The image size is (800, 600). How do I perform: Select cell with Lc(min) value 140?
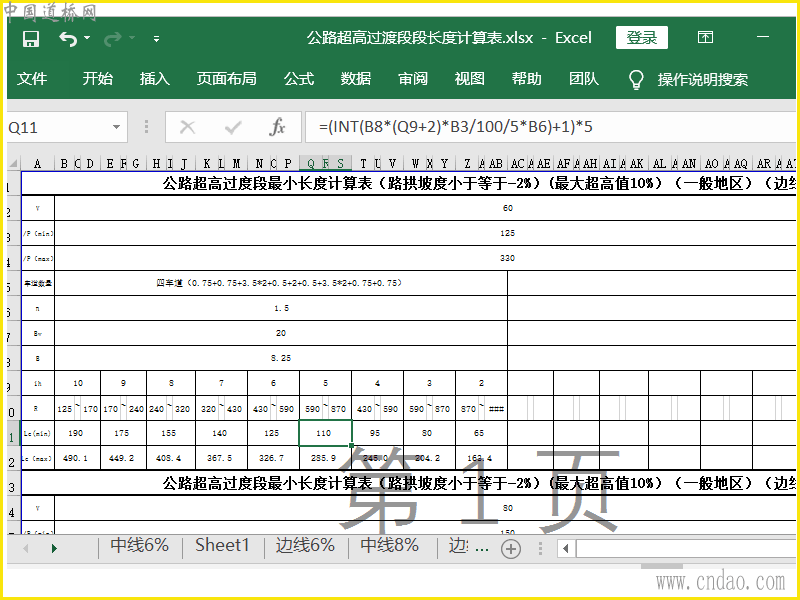[221, 433]
